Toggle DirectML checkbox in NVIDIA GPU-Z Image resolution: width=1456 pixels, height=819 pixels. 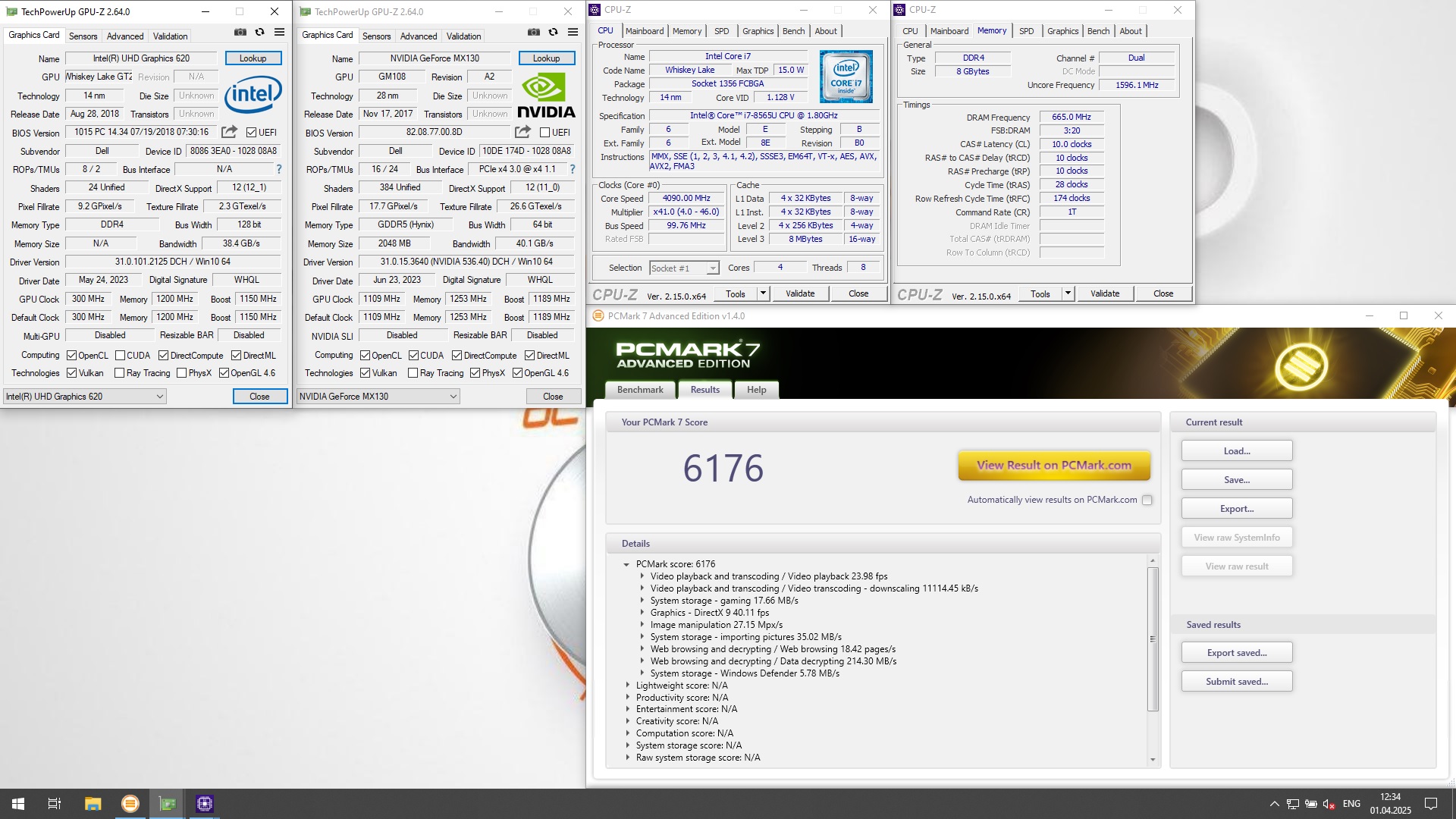coord(529,356)
